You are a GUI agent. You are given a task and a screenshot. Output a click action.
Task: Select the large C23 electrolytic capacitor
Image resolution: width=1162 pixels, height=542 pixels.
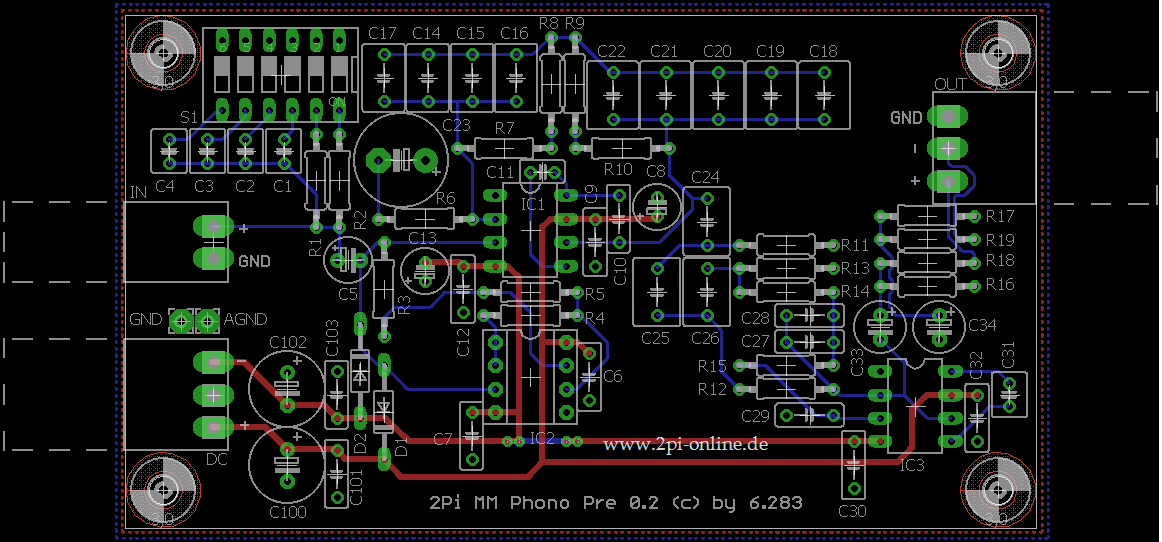pyautogui.click(x=400, y=160)
